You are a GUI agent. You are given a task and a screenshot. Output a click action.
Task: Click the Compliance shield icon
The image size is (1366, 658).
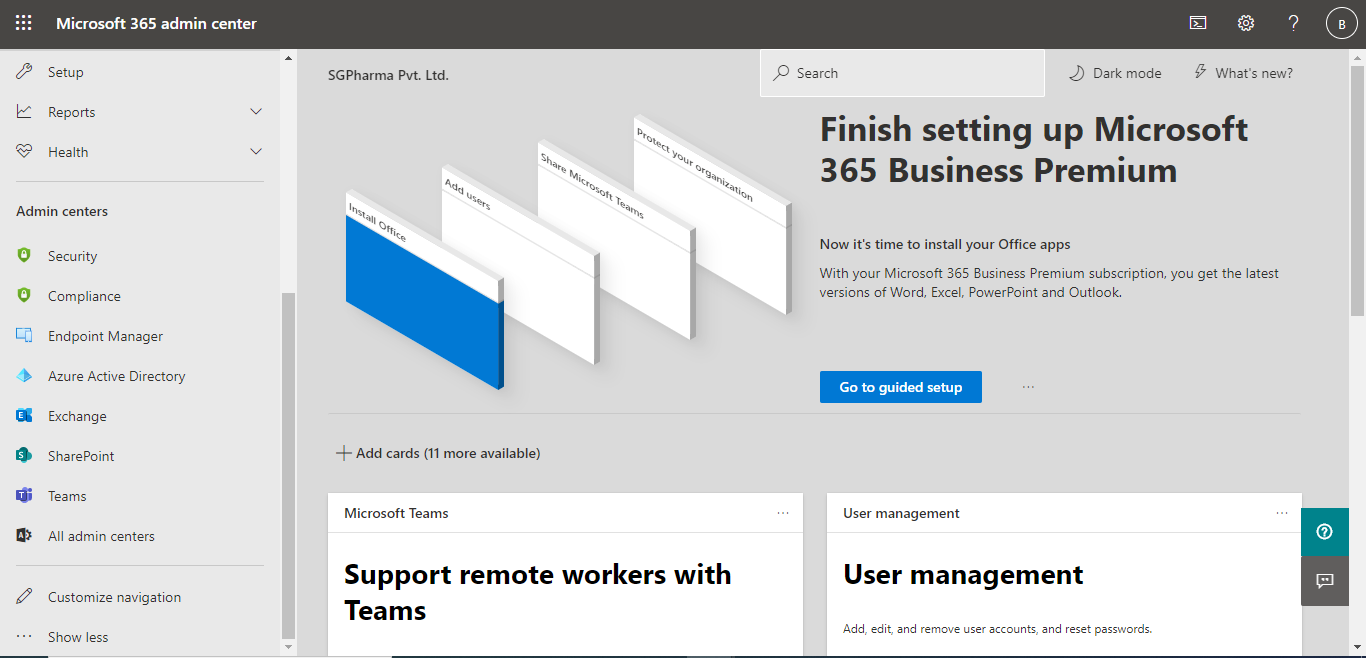[x=25, y=296]
